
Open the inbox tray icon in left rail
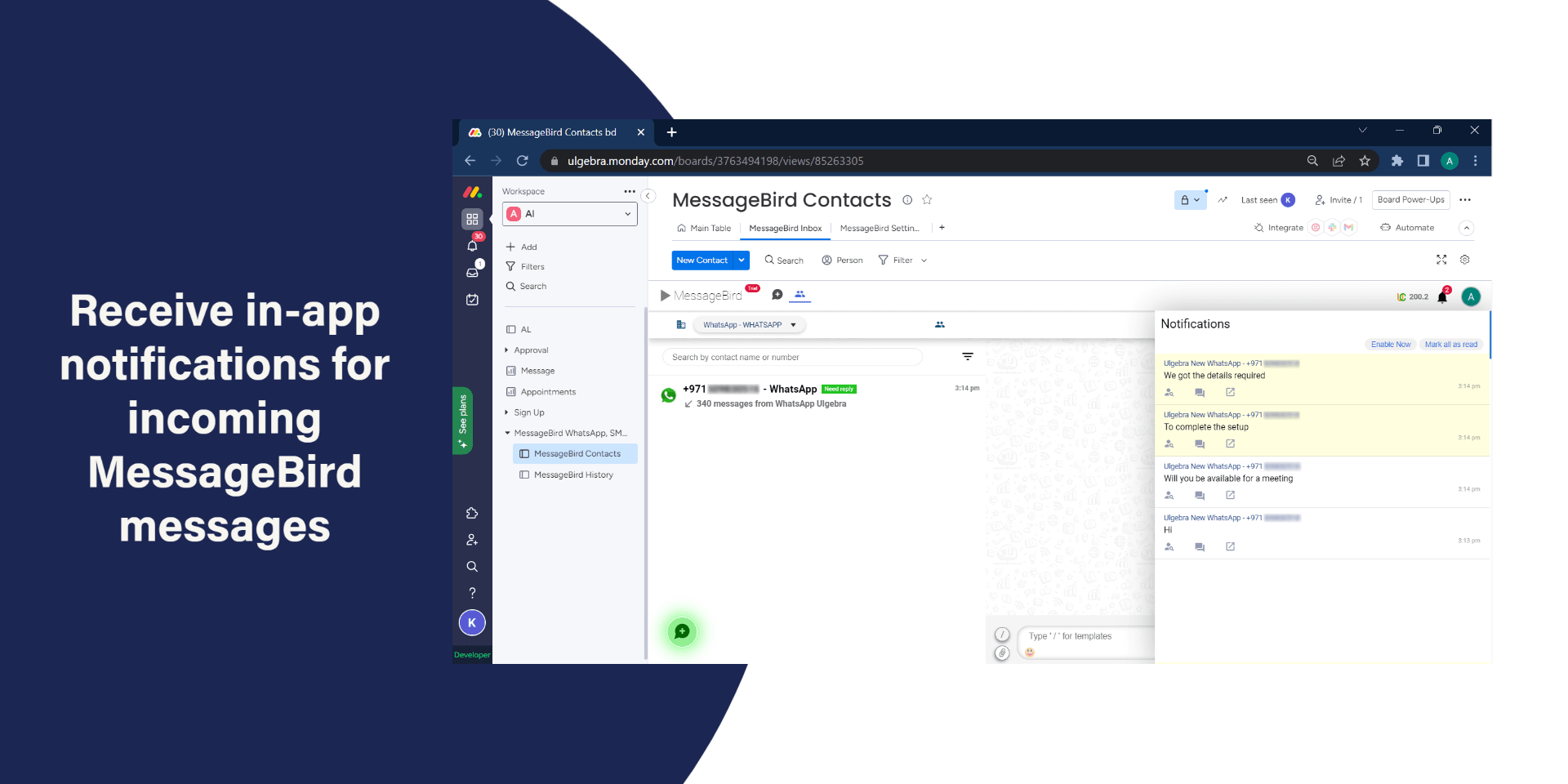pos(473,271)
